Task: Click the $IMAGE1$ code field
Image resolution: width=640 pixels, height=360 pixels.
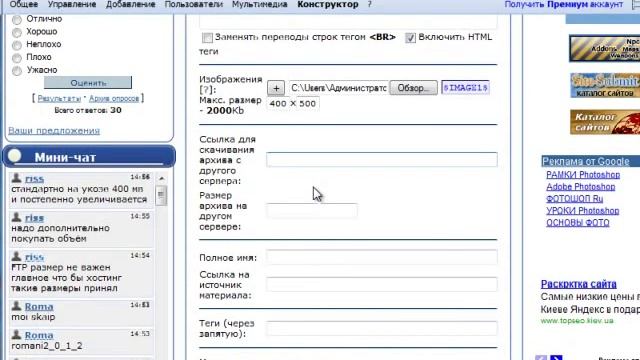Action: (x=465, y=88)
